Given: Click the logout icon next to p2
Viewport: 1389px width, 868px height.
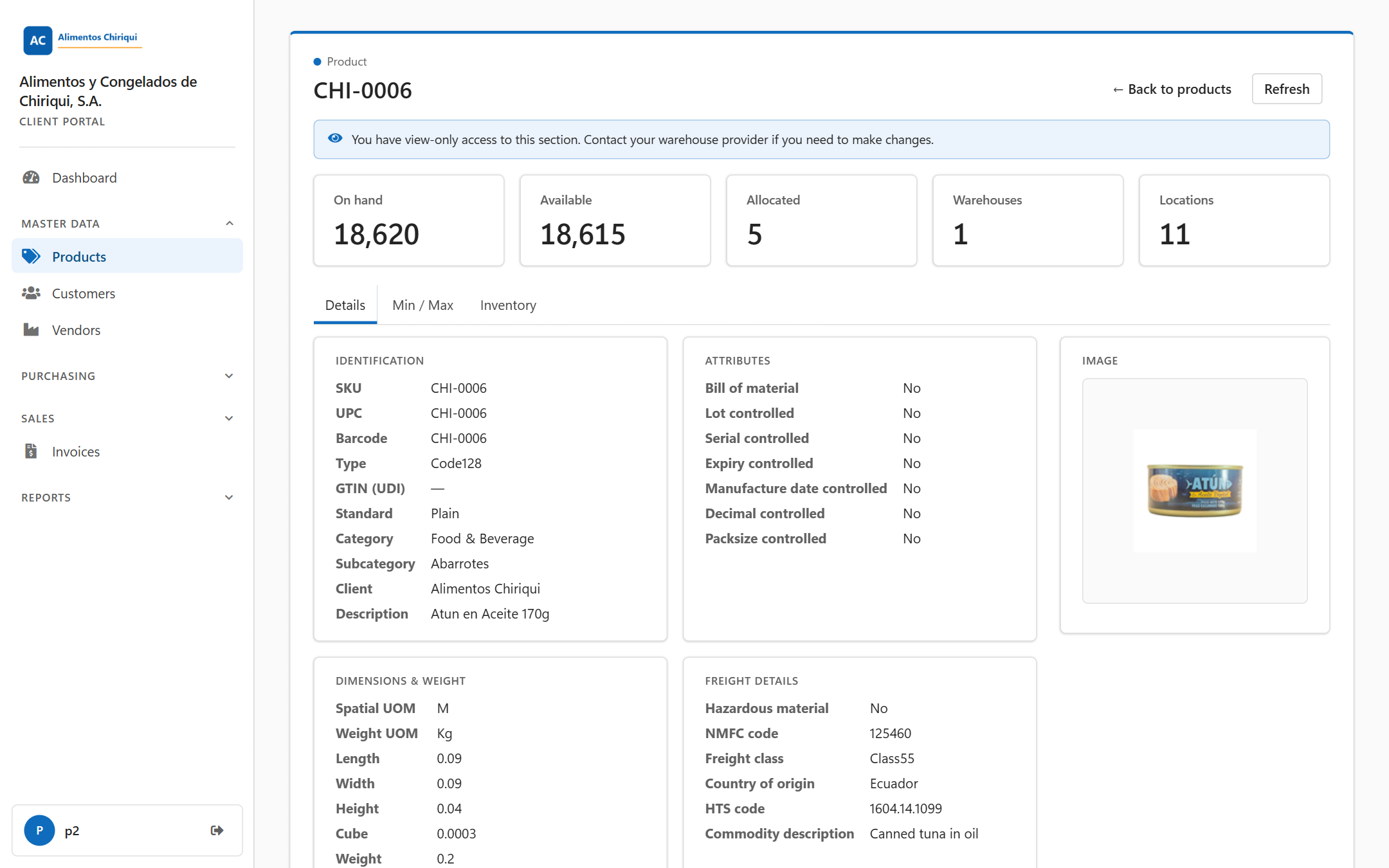Looking at the screenshot, I should [217, 830].
